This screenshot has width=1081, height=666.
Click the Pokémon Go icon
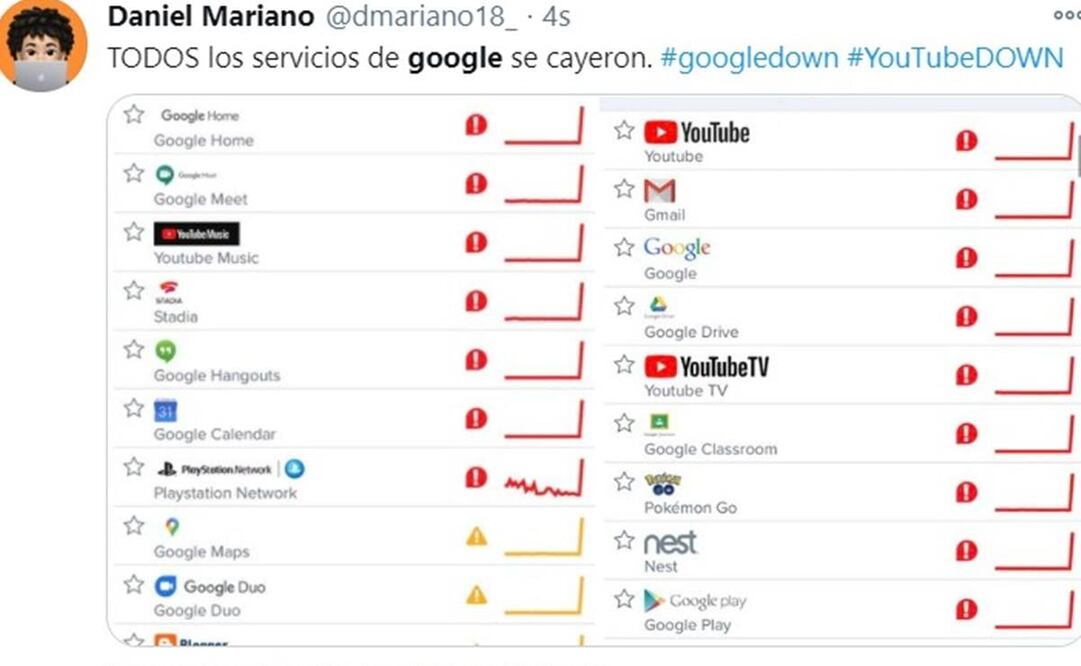click(662, 484)
